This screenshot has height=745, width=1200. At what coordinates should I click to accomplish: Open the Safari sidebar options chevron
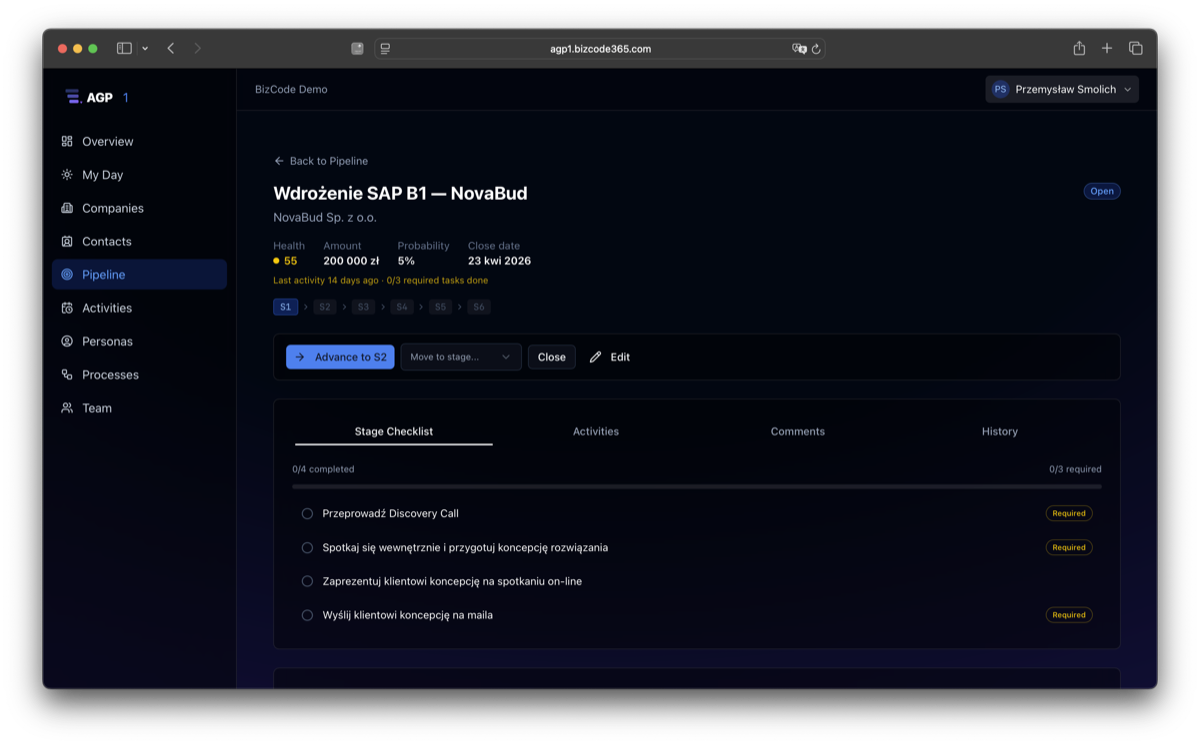click(x=145, y=49)
